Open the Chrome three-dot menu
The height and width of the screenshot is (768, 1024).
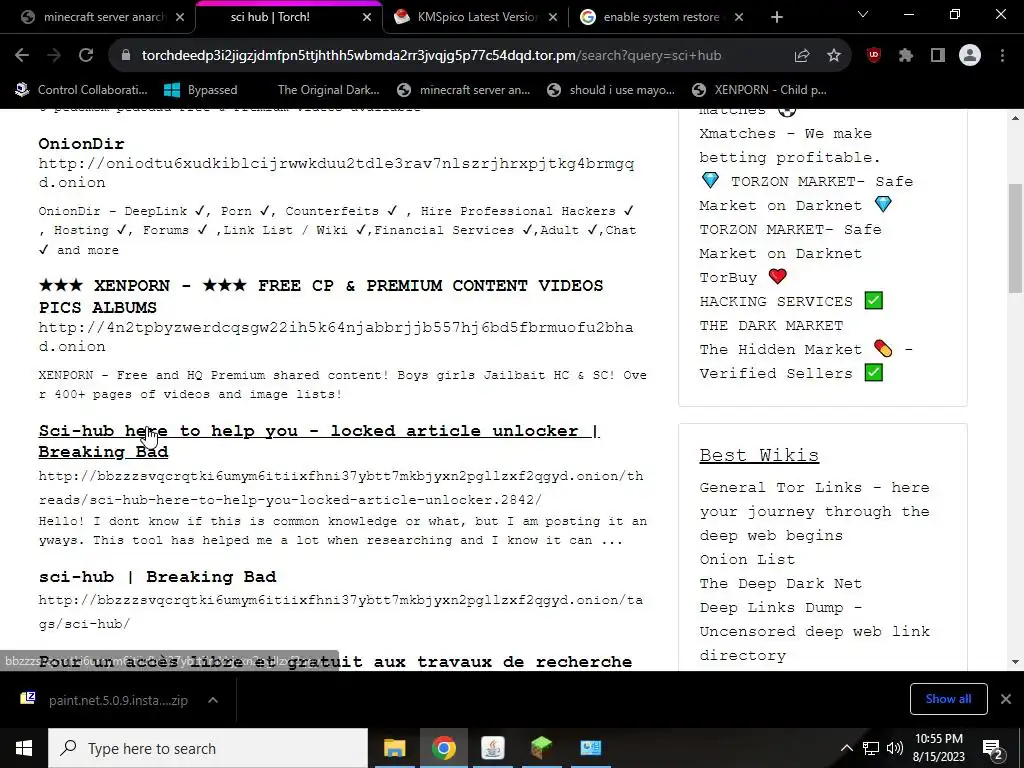coord(1002,56)
